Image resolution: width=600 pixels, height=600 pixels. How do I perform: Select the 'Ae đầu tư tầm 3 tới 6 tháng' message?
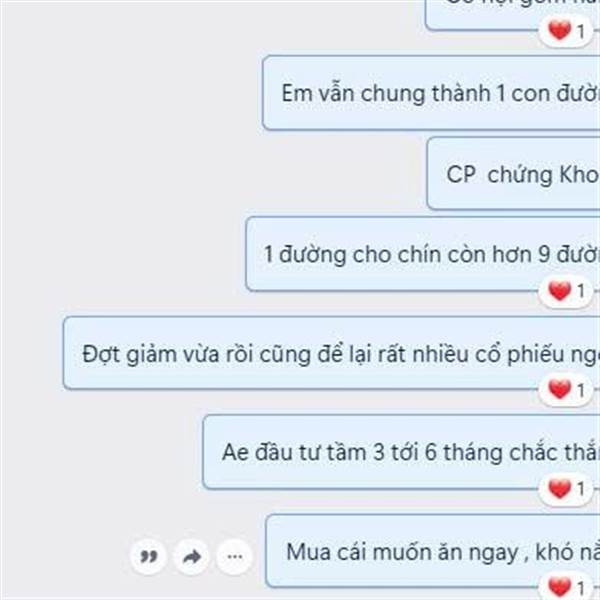pos(401,452)
